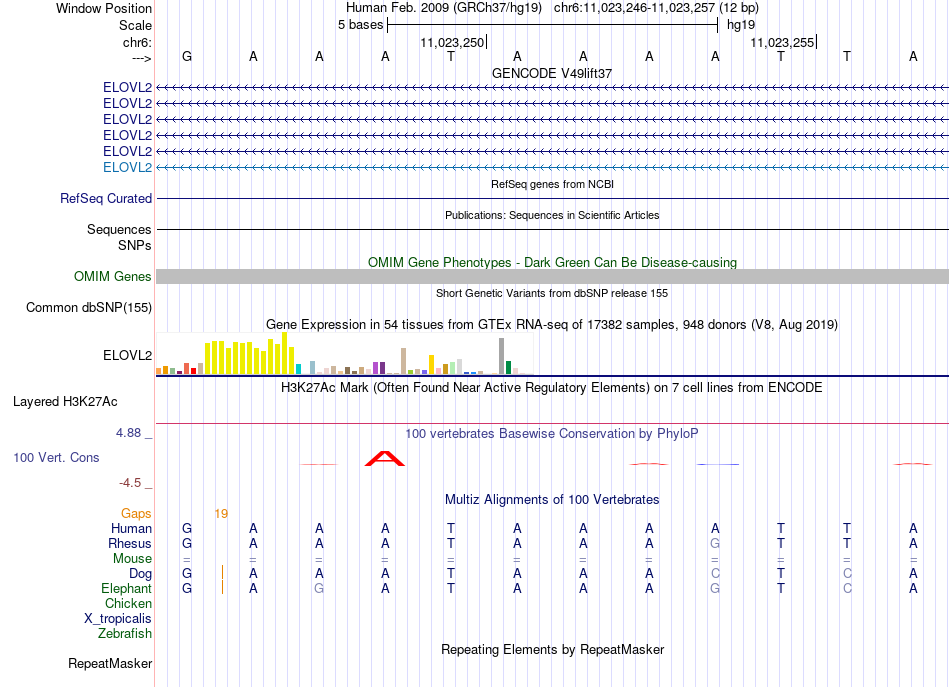Open the OMIM Genes track label

coord(113,276)
